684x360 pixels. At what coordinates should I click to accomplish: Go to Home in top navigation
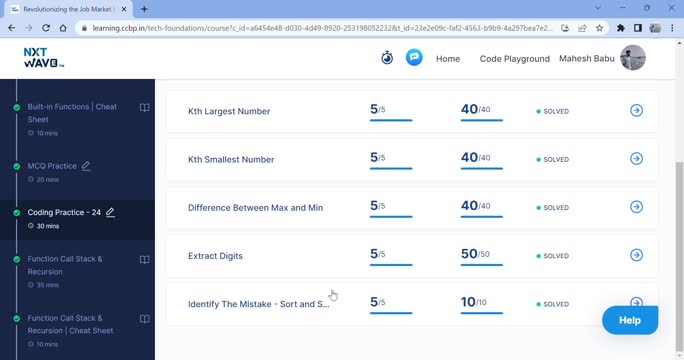[x=448, y=59]
